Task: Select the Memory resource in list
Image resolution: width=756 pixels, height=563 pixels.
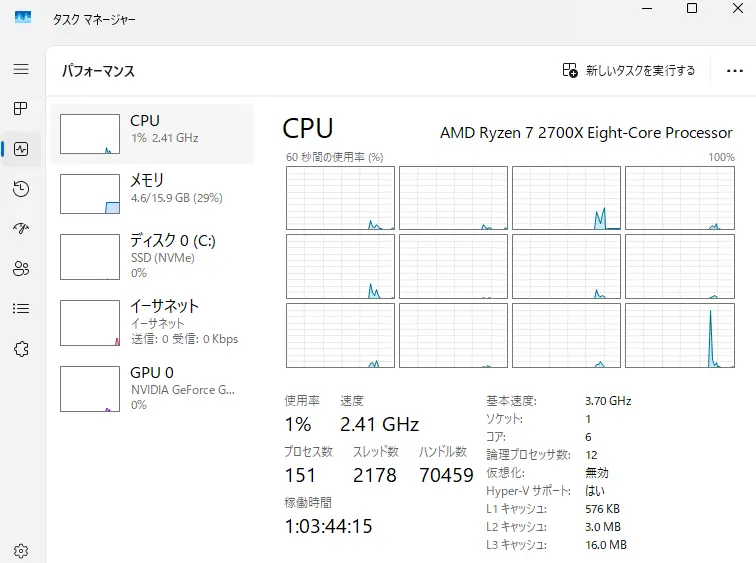Action: tap(152, 194)
